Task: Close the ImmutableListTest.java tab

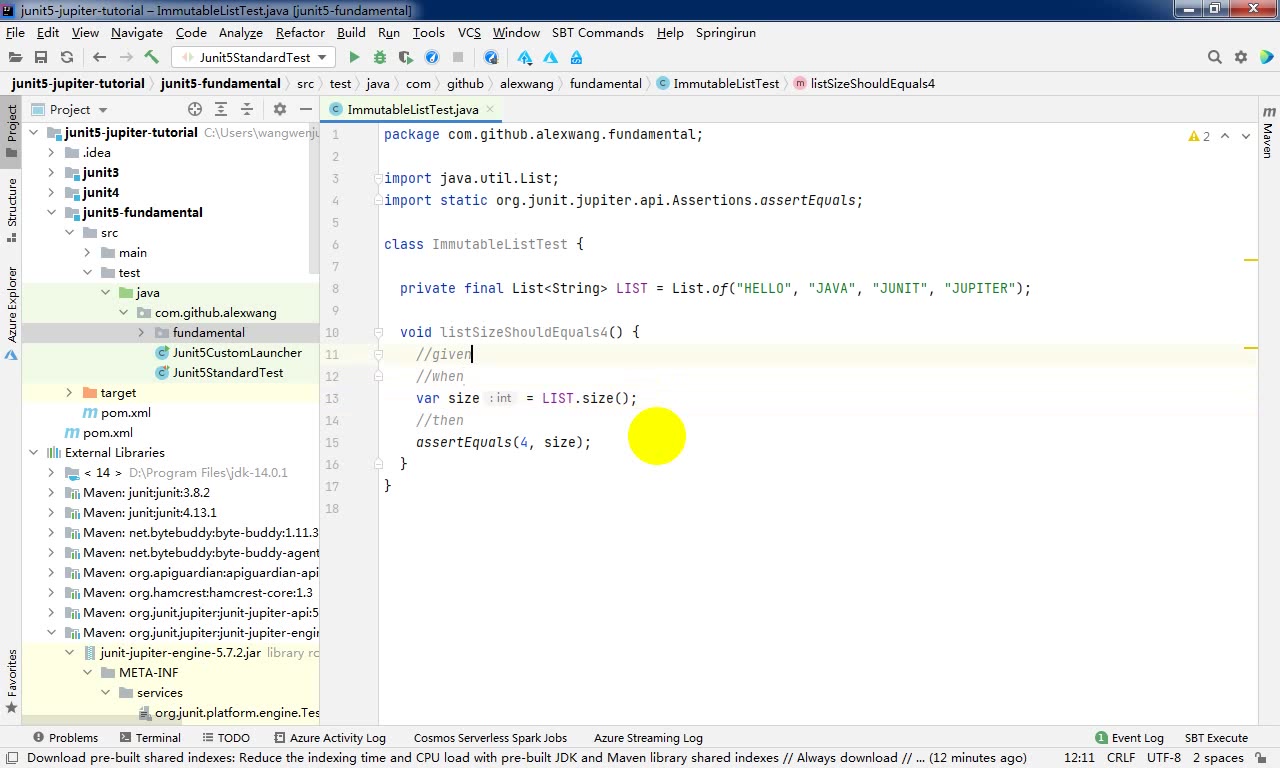Action: coord(490,109)
